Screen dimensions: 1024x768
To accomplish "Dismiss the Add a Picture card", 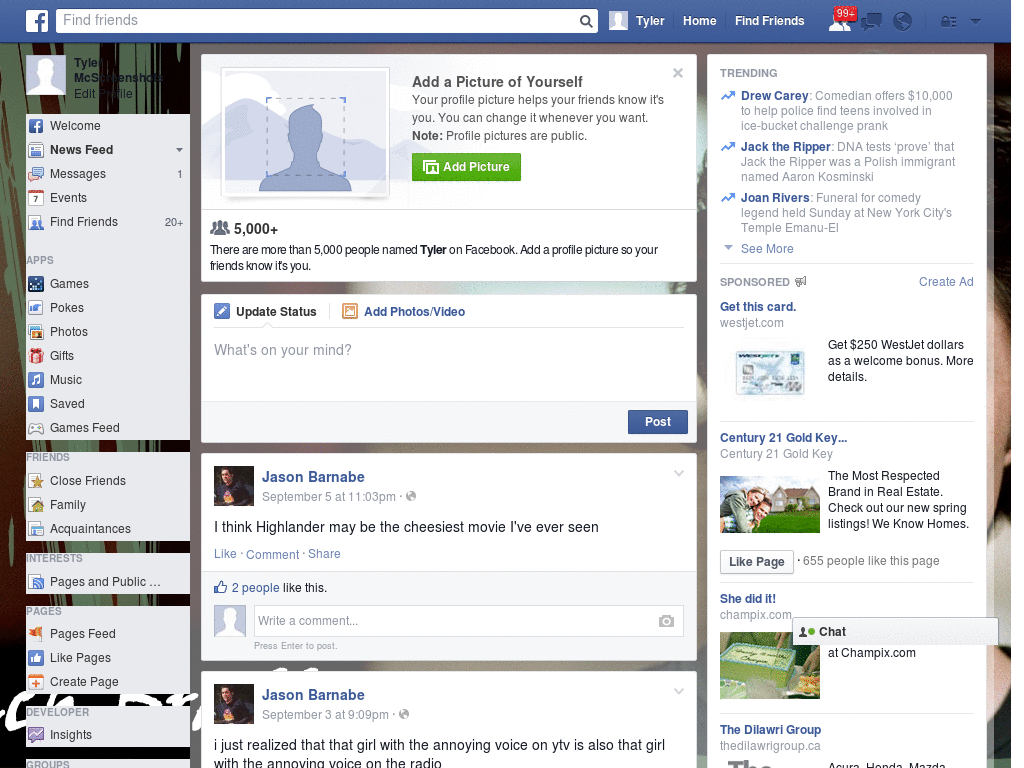I will pyautogui.click(x=678, y=73).
